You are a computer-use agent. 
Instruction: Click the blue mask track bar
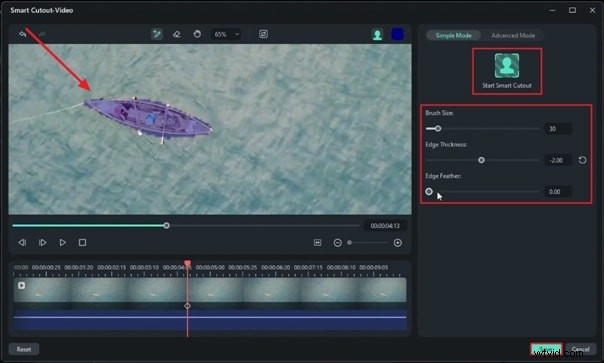point(210,319)
